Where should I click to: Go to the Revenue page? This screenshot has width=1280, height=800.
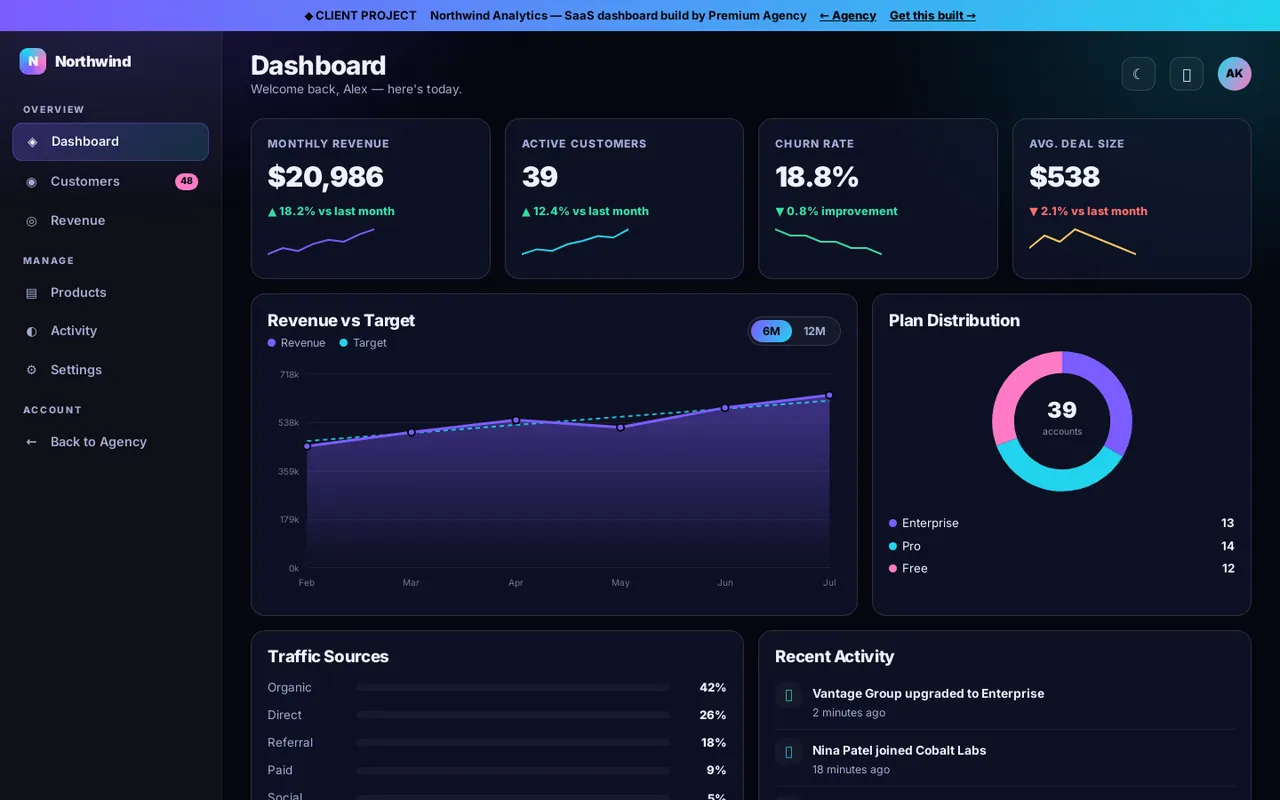(110, 221)
